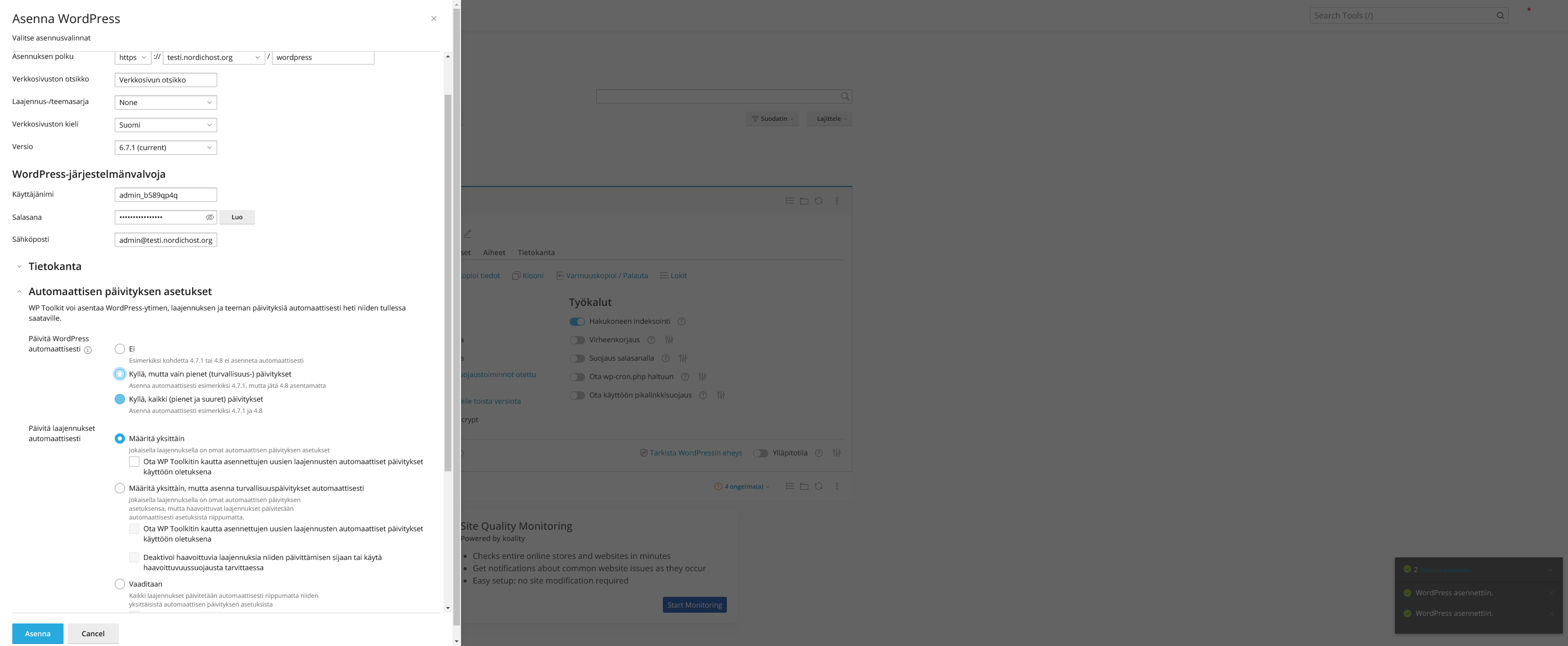Select Määritä yksittäin, mutta asenna turvallisuuspäivitykset radio
The image size is (1568, 646).
click(x=120, y=488)
